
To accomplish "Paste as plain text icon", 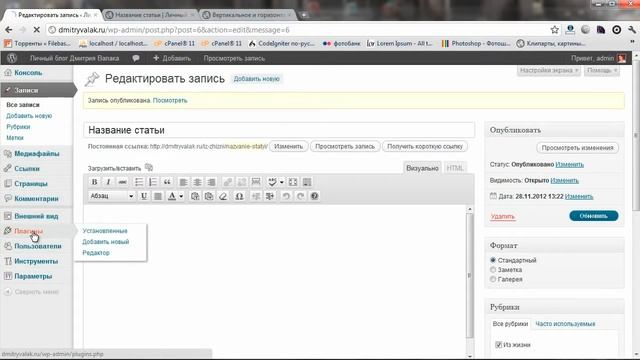I will coord(195,196).
